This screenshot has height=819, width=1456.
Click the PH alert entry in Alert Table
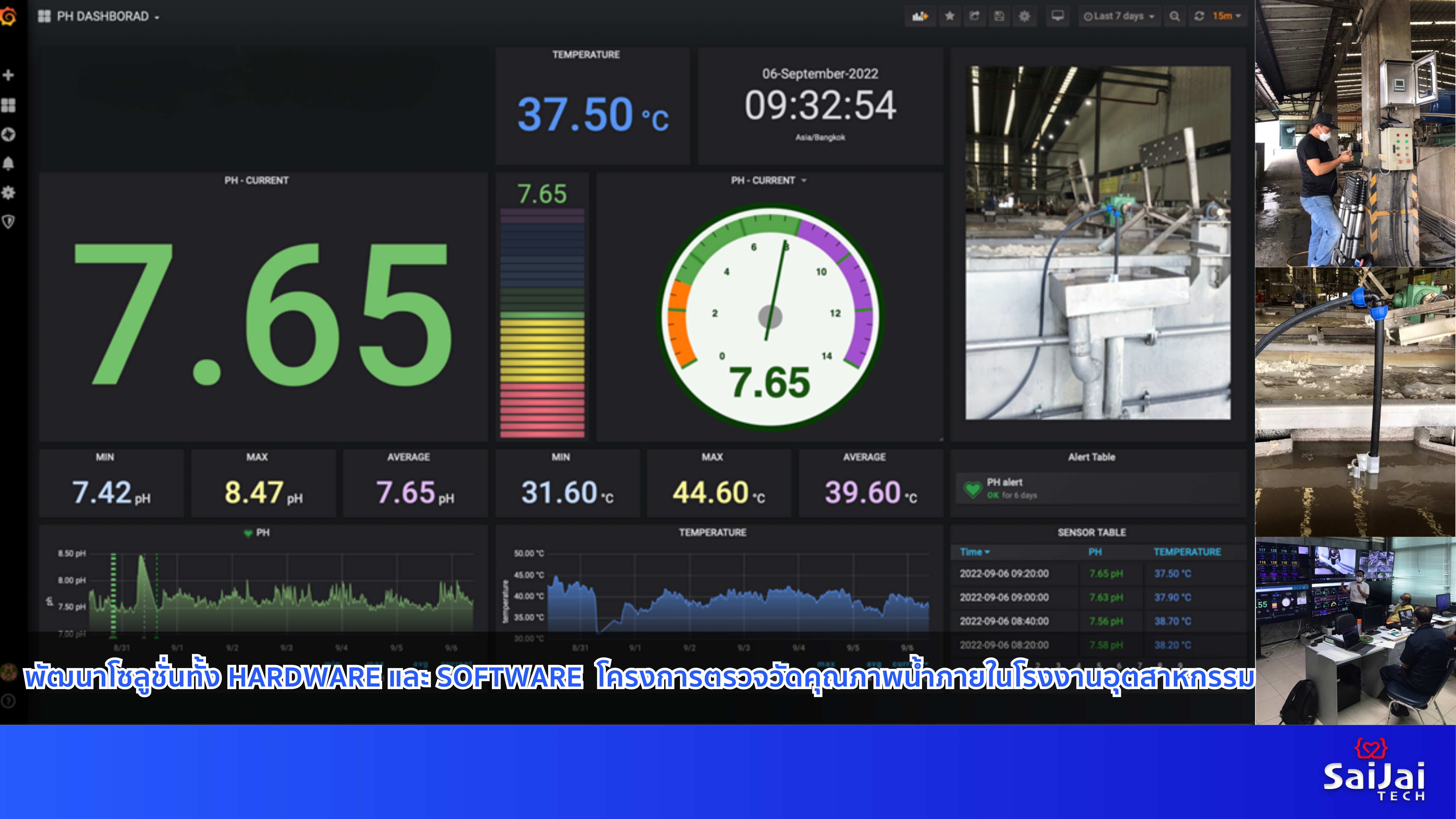click(x=1004, y=482)
